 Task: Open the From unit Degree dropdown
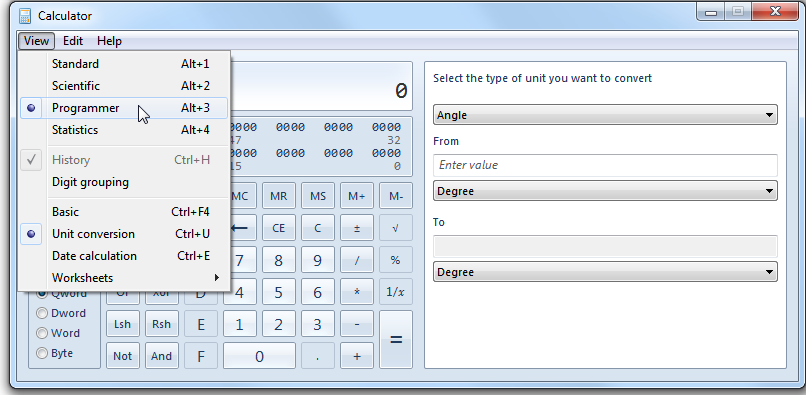(x=605, y=191)
